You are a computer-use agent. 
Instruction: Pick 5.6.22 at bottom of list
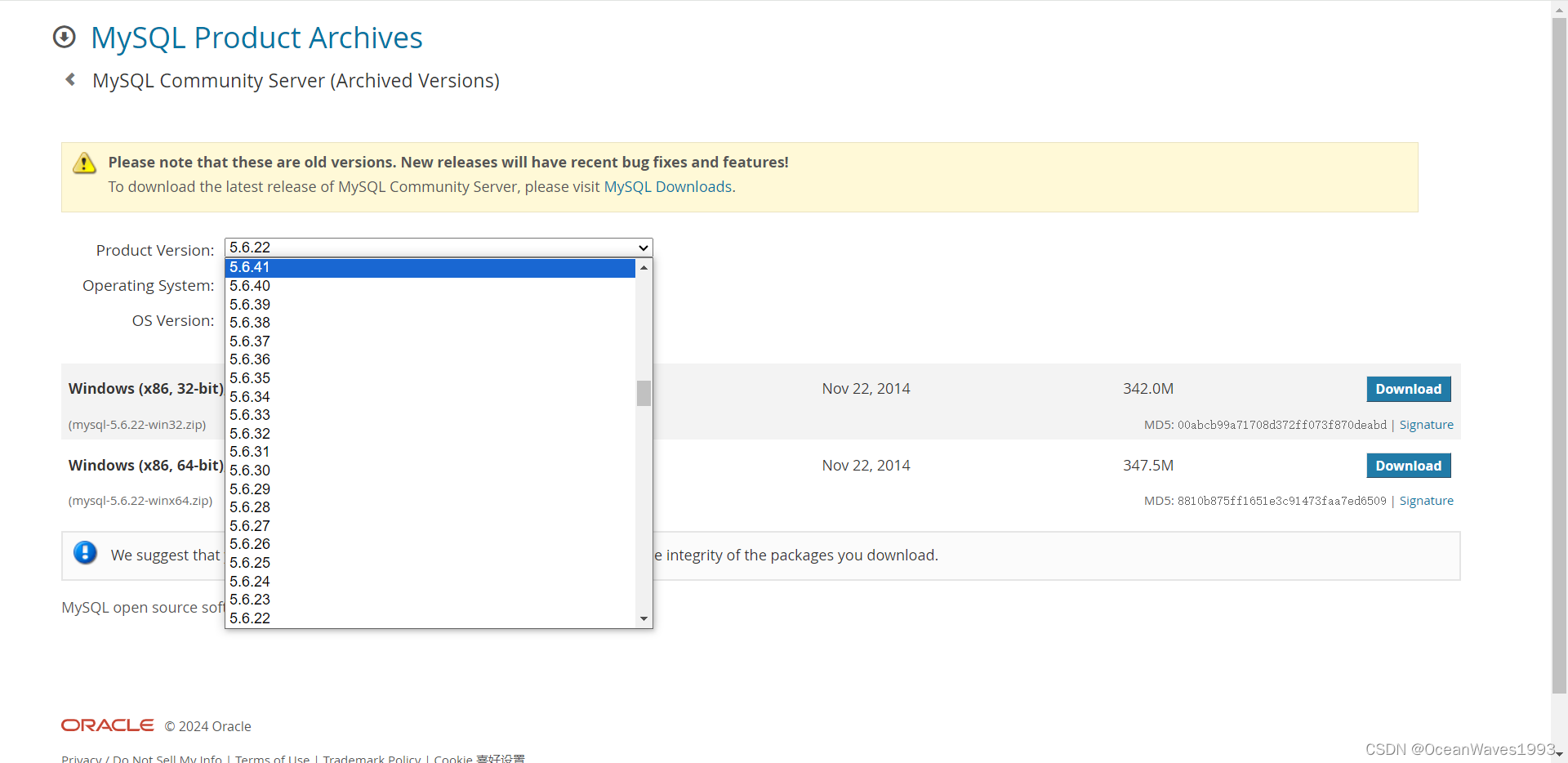[430, 618]
